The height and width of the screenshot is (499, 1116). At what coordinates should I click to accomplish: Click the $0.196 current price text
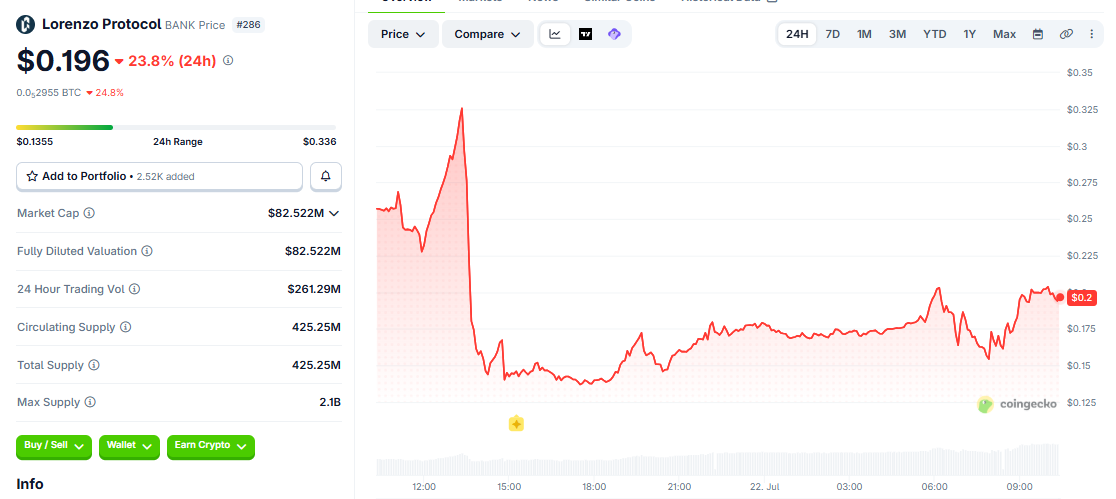(63, 61)
